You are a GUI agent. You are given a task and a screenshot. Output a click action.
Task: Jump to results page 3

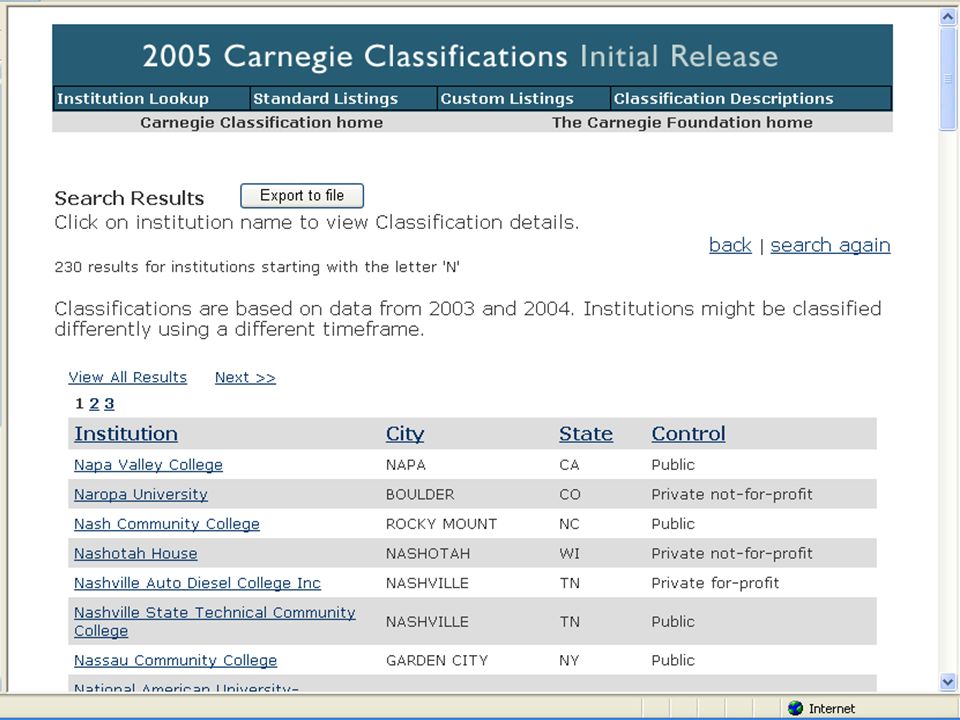109,403
